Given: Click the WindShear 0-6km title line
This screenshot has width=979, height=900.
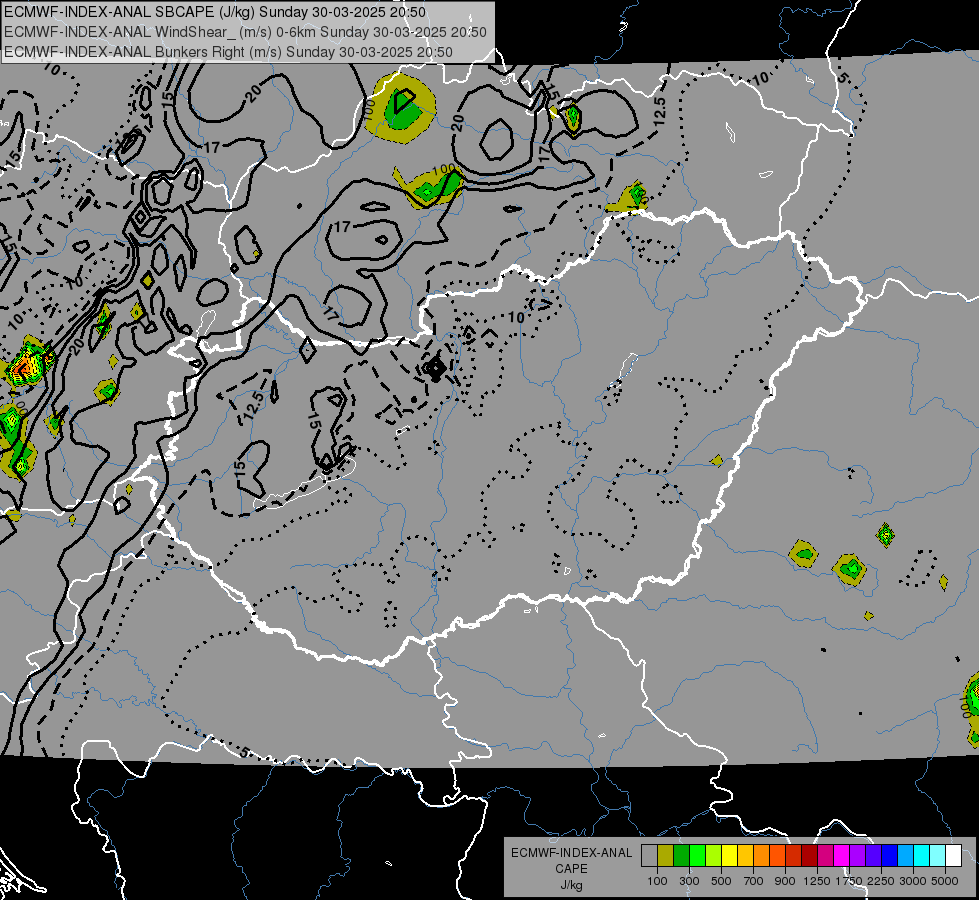Looking at the screenshot, I should 245,32.
